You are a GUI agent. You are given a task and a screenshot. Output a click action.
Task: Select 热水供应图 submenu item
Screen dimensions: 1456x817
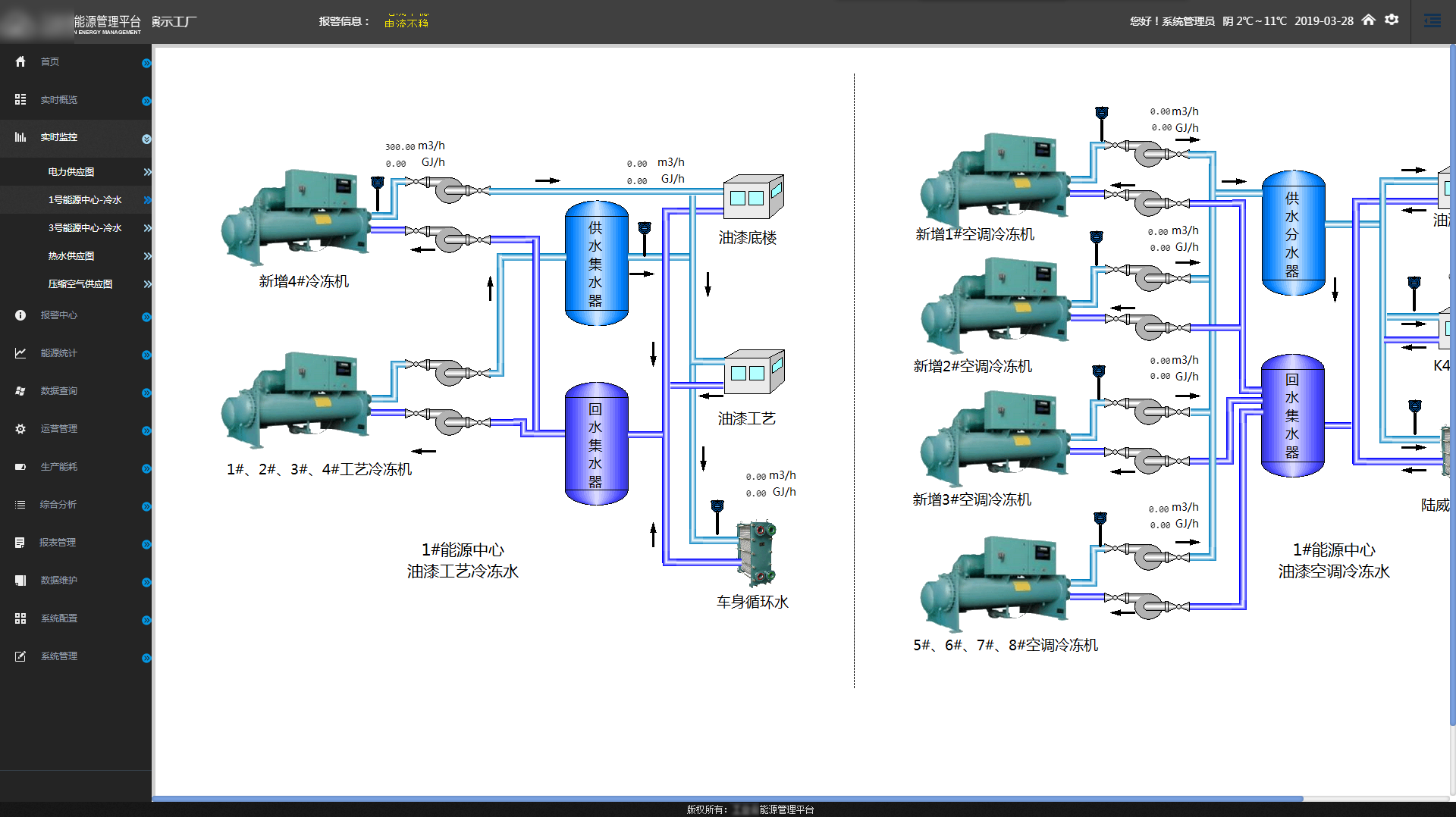[x=76, y=256]
